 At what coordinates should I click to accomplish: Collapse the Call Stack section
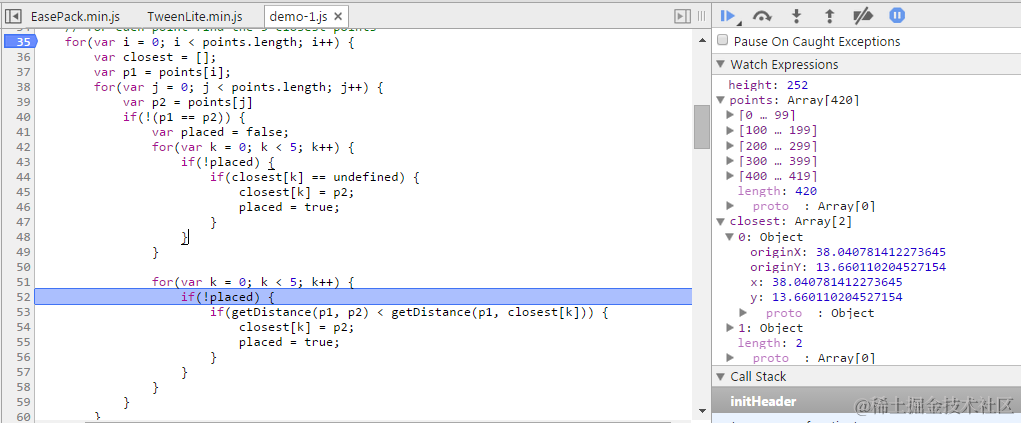click(720, 377)
